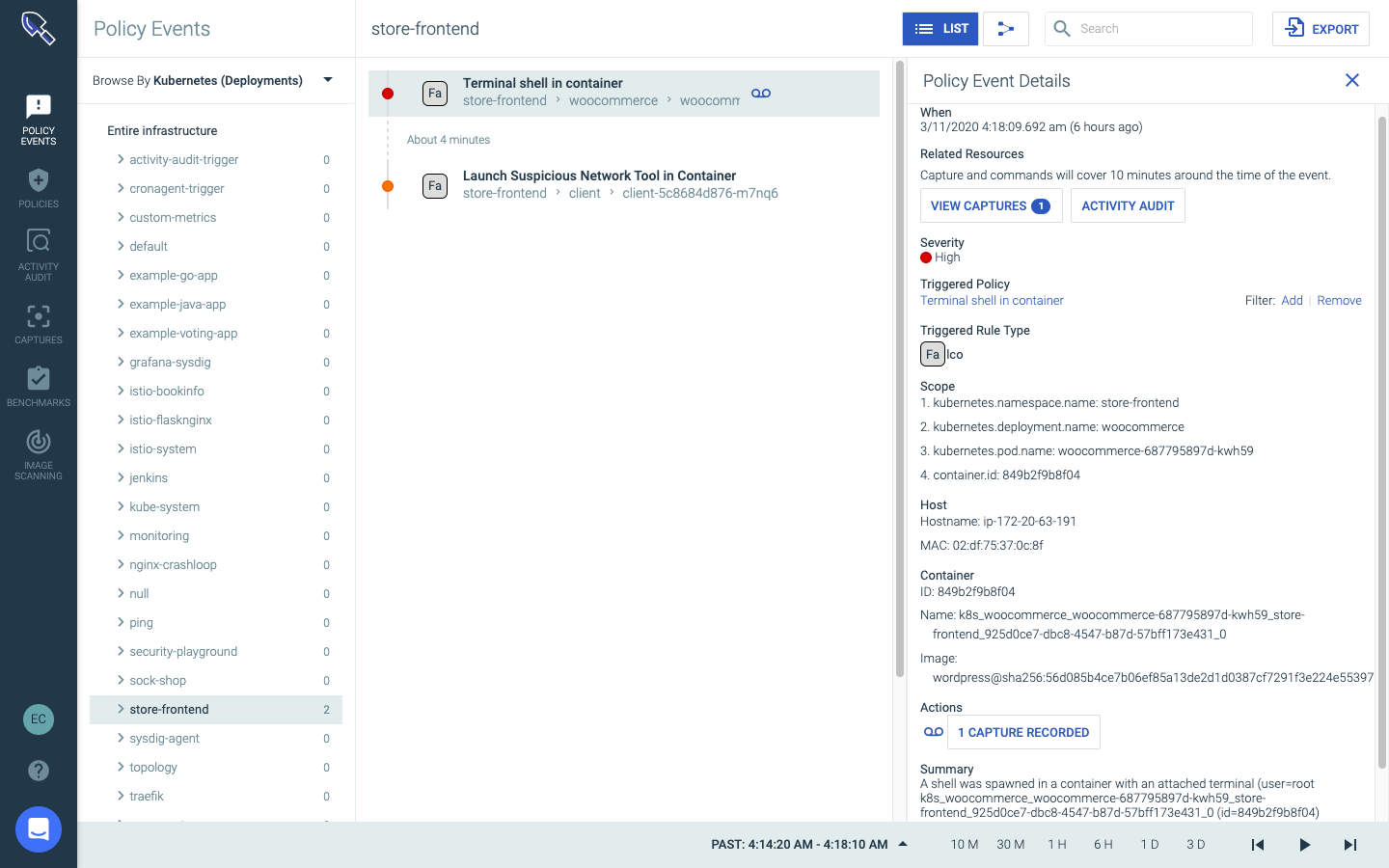Image resolution: width=1389 pixels, height=868 pixels.
Task: Expand sysdig-agent namespace
Action: (121, 738)
